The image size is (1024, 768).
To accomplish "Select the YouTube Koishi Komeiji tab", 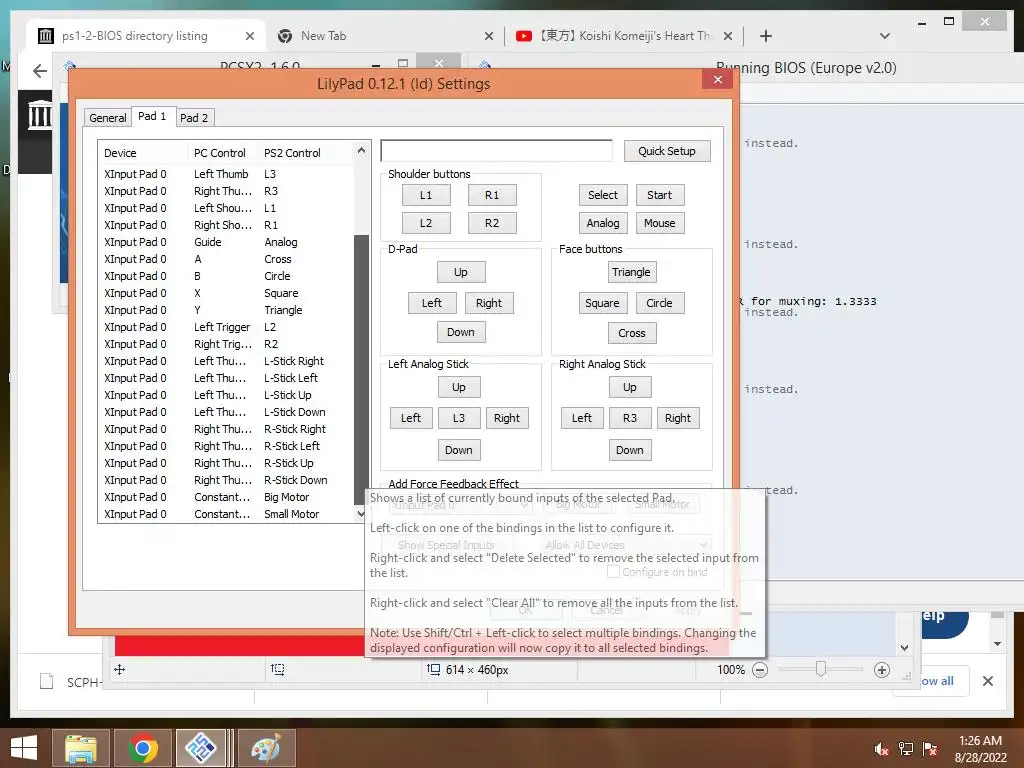I will point(624,36).
